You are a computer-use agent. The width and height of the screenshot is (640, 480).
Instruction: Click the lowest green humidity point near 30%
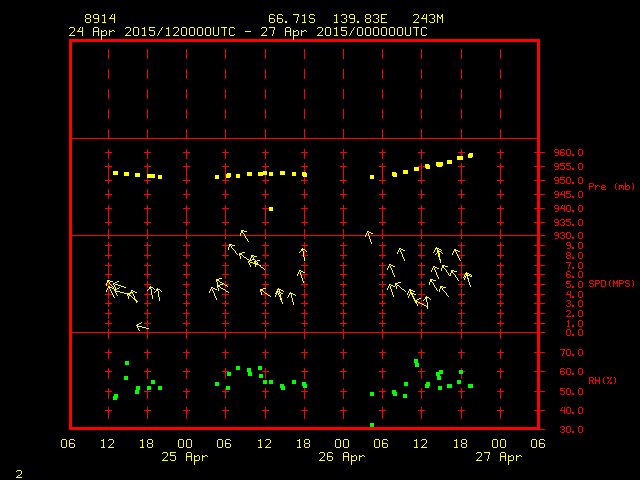(x=372, y=425)
